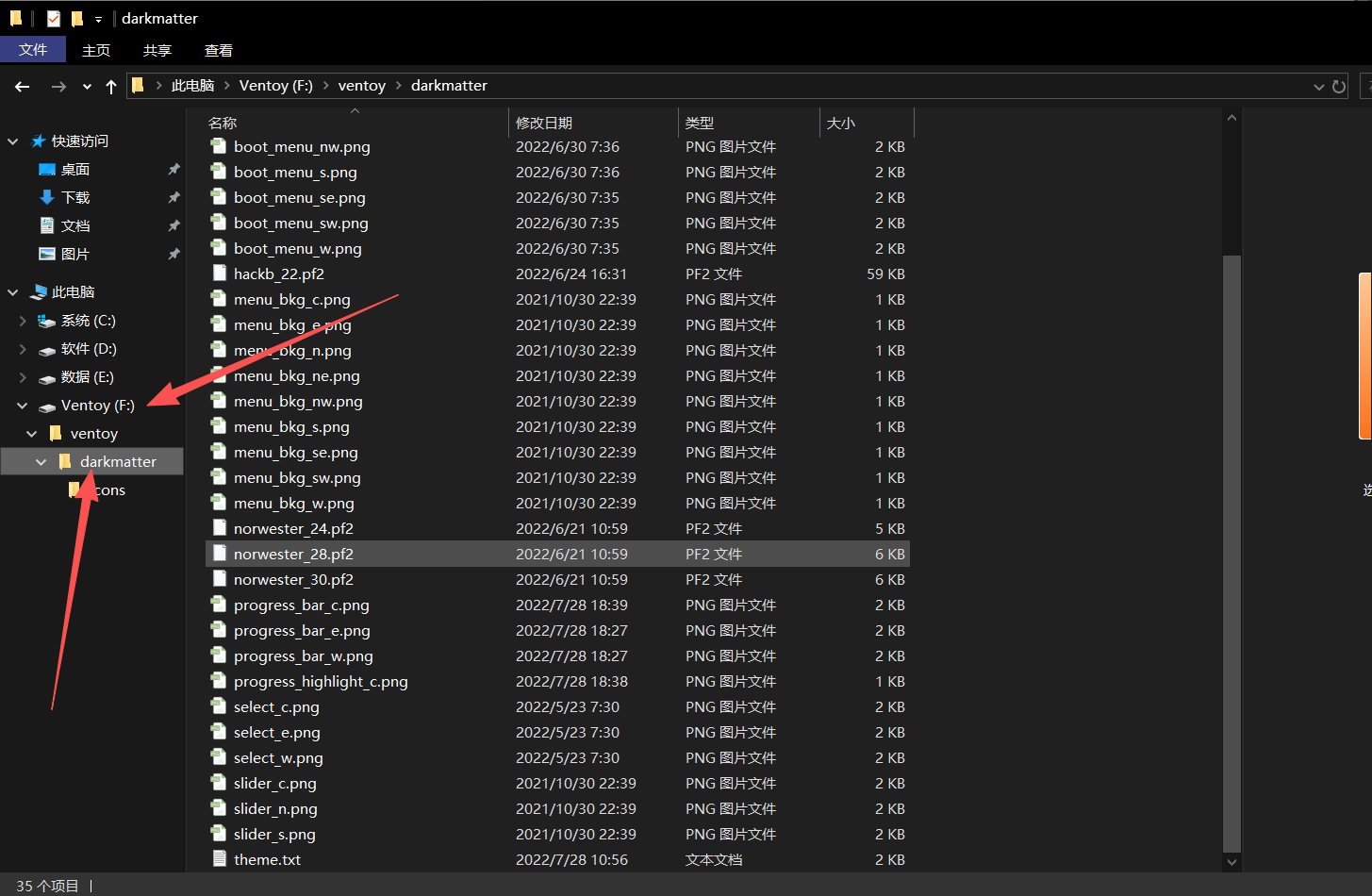Viewport: 1372px width, 896px height.
Task: Open the 文件 menu tab
Action: click(33, 50)
